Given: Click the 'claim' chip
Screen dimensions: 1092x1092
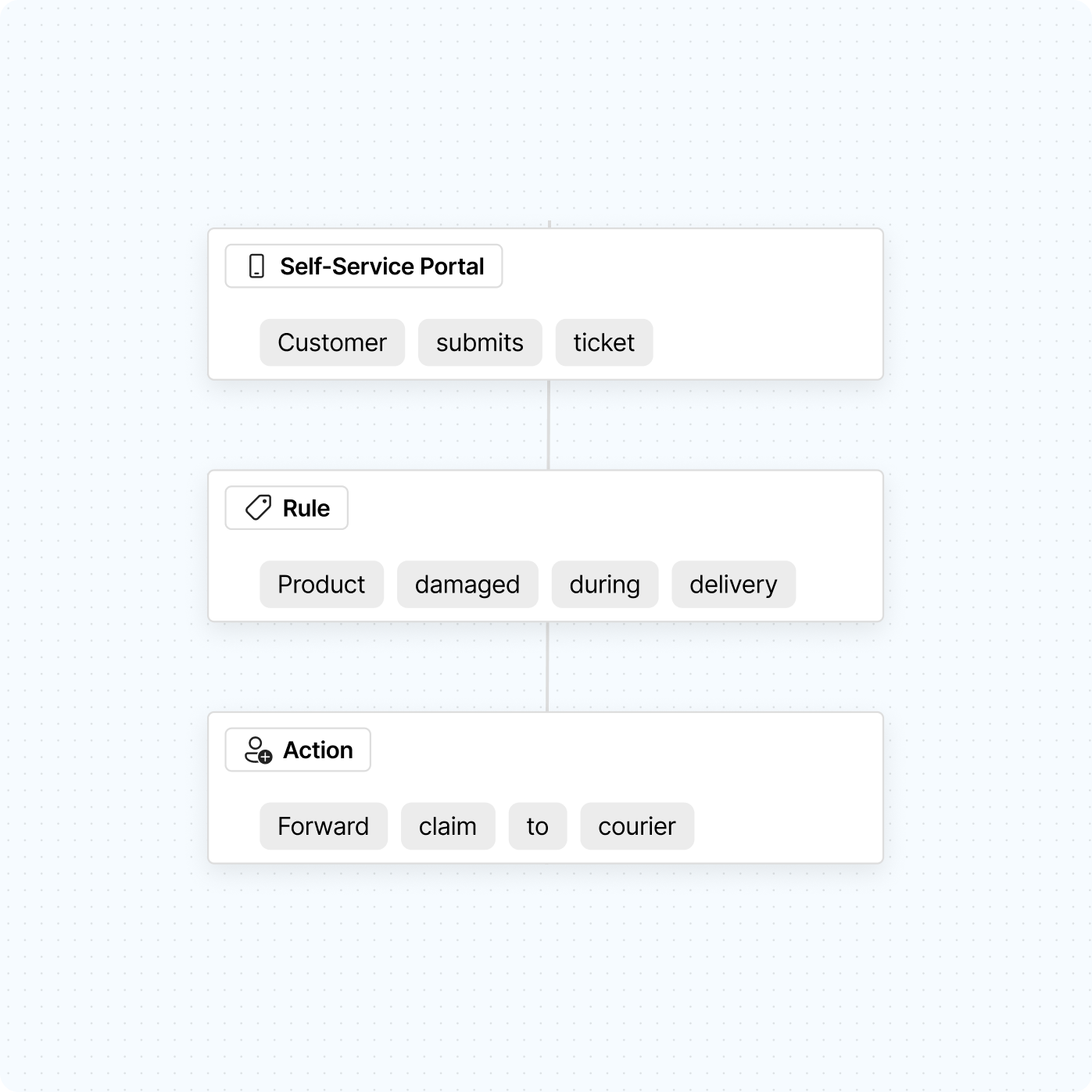Looking at the screenshot, I should point(447,826).
